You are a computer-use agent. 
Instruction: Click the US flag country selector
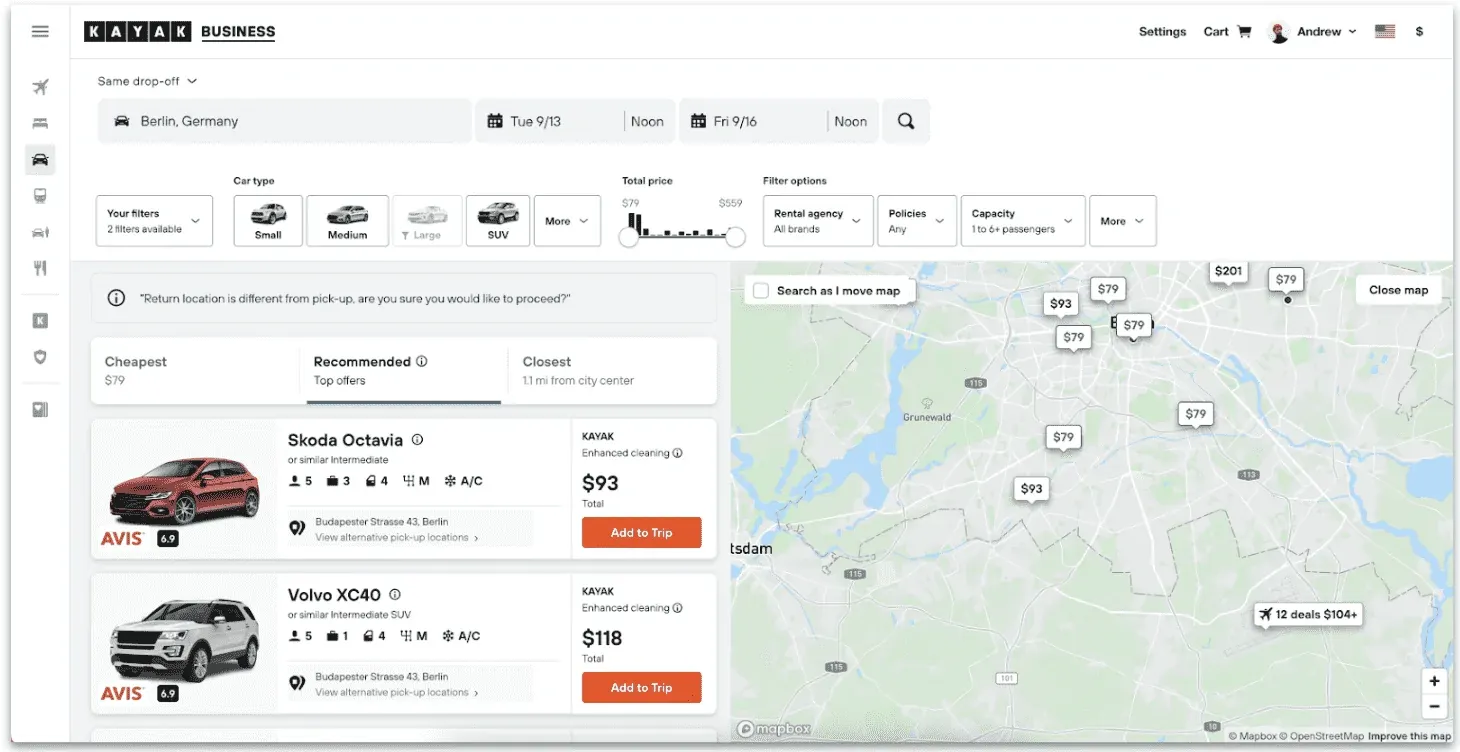[x=1385, y=32]
